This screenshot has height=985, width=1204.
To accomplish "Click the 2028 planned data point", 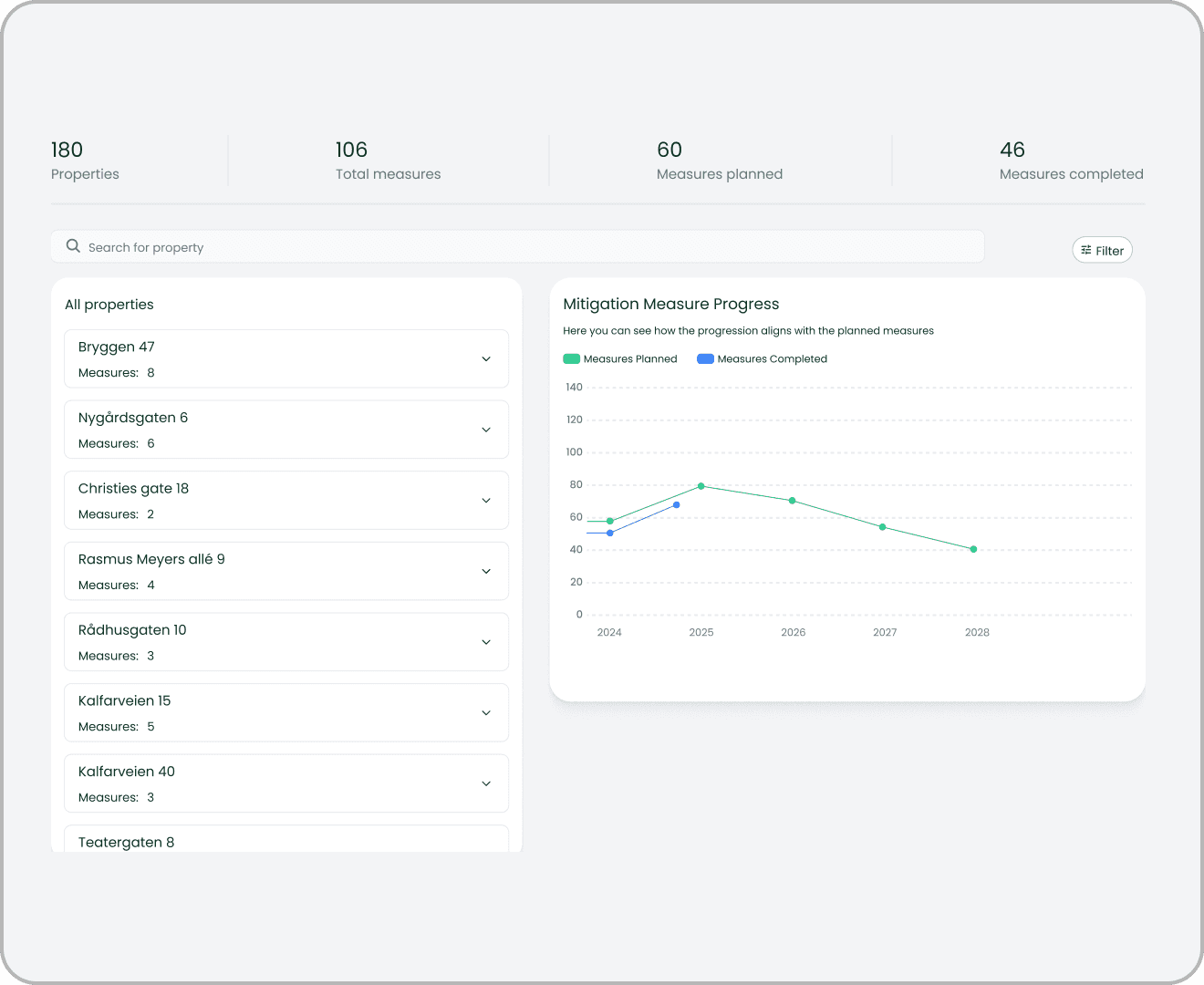I will pos(974,549).
